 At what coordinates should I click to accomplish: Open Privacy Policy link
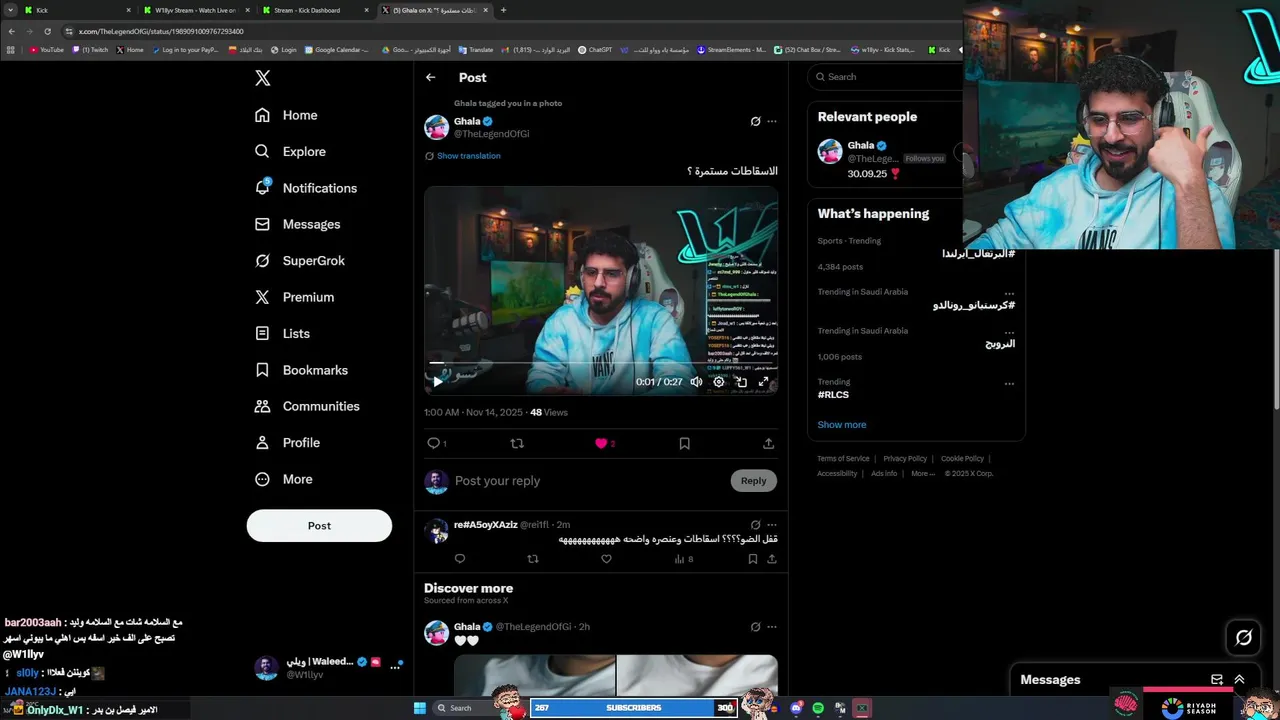point(905,459)
